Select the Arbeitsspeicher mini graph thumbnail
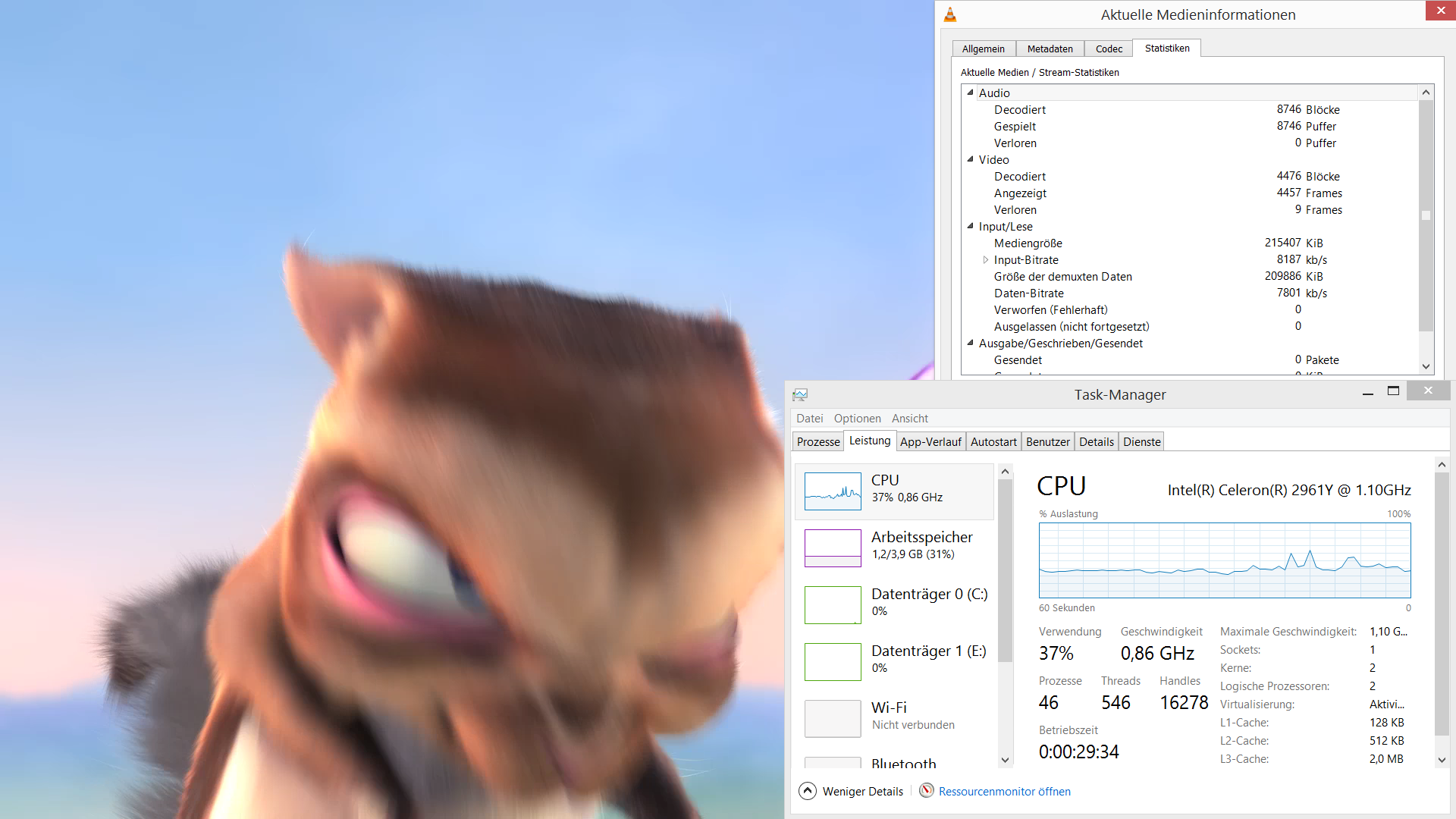The image size is (1456, 819). tap(833, 548)
